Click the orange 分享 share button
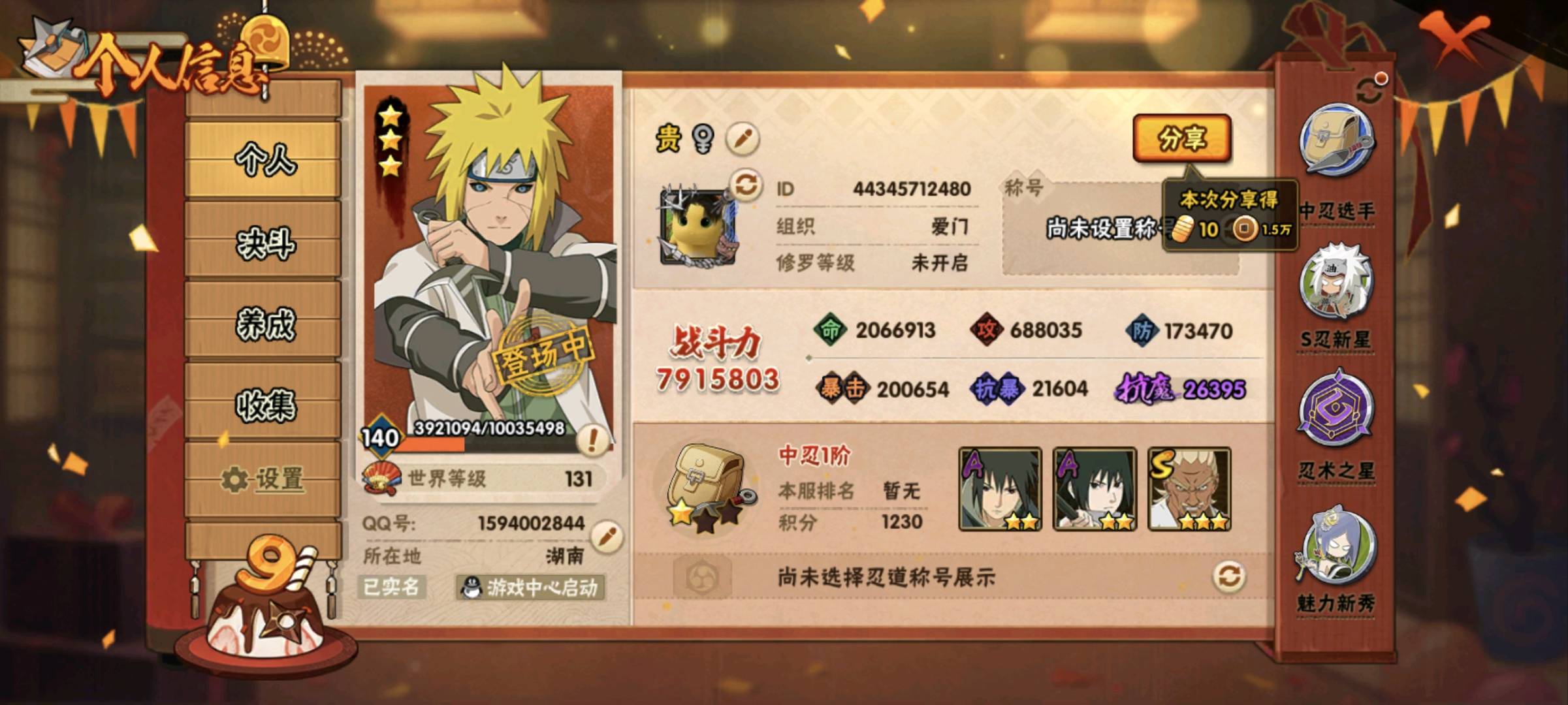The height and width of the screenshot is (705, 1568). [1182, 138]
